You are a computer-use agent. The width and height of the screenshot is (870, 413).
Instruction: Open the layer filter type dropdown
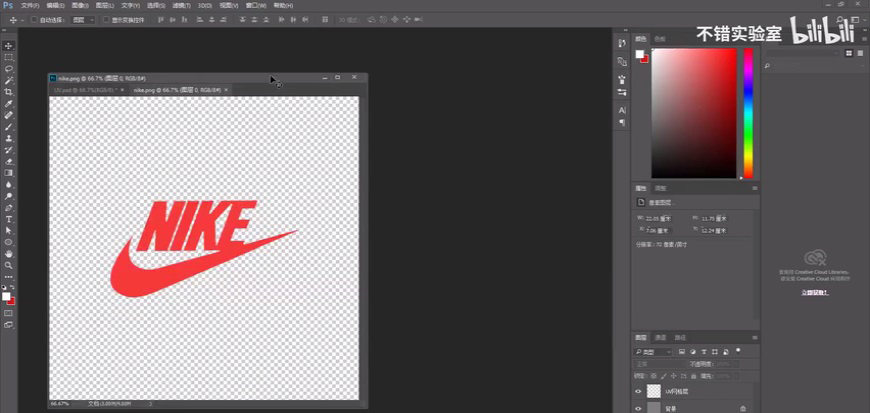click(653, 352)
